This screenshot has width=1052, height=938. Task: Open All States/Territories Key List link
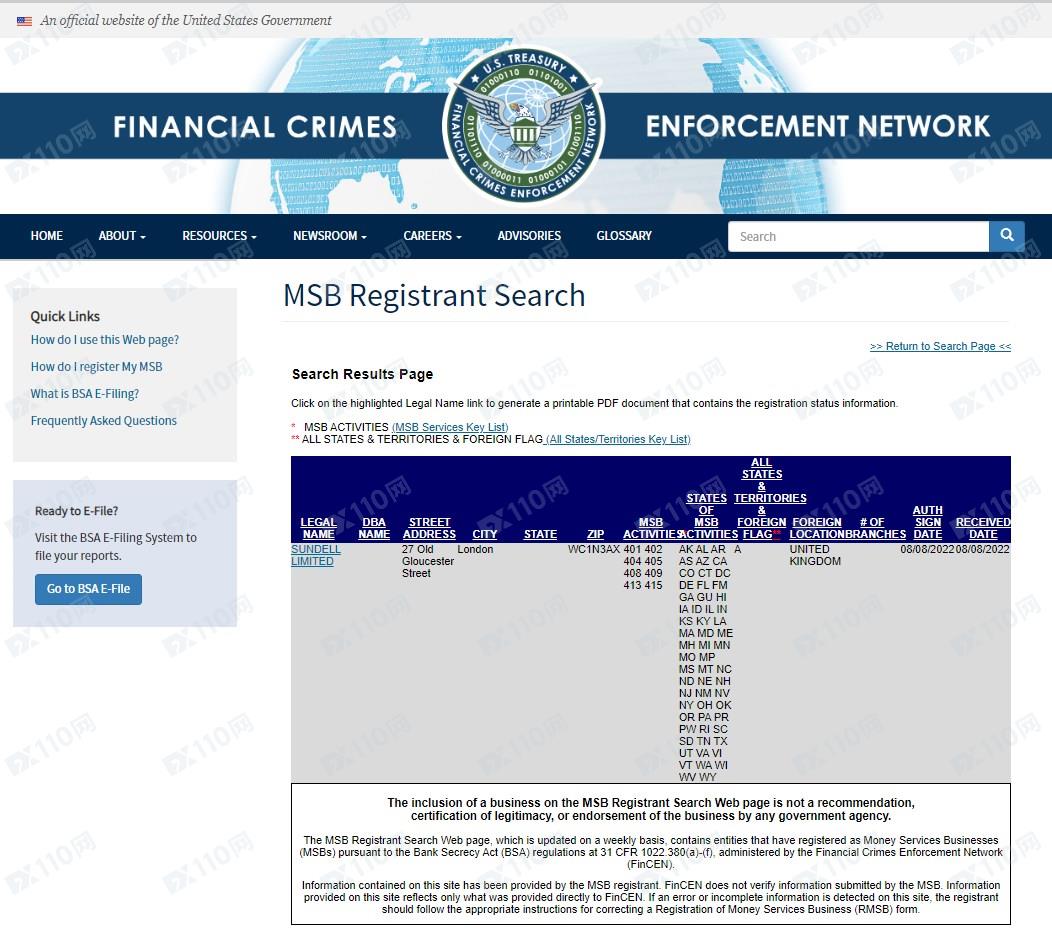pyautogui.click(x=617, y=439)
